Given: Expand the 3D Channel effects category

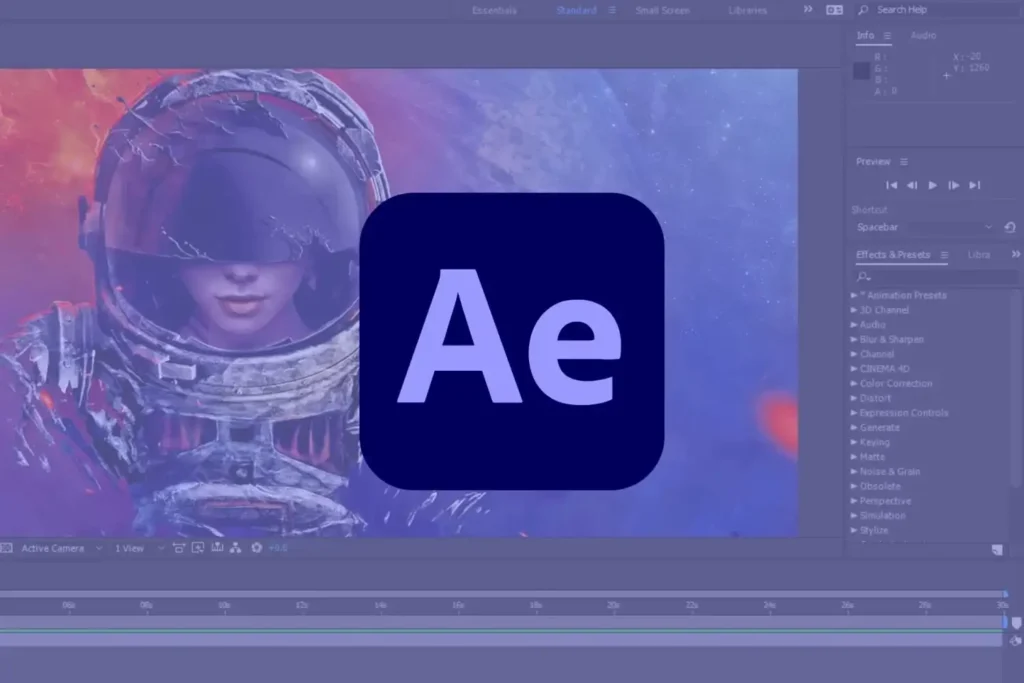Looking at the screenshot, I should click(x=854, y=310).
